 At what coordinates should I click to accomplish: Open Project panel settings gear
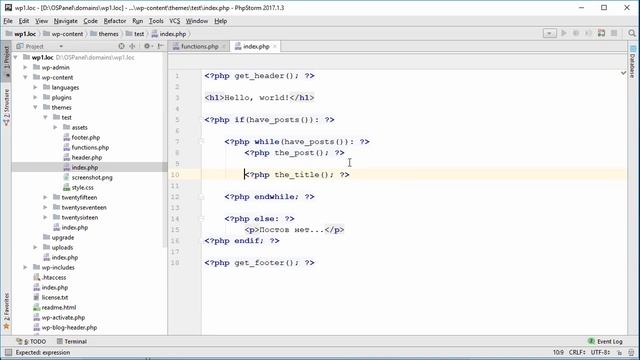pyautogui.click(x=148, y=46)
